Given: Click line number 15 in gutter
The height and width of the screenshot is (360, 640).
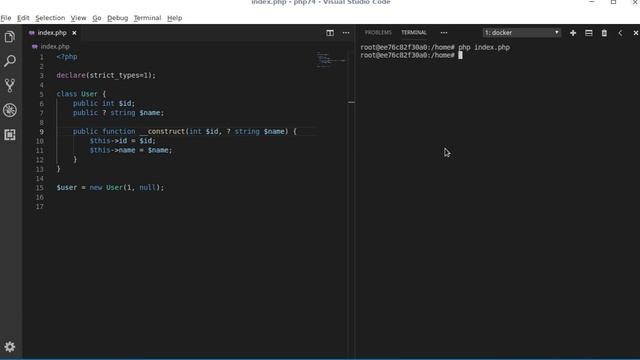Looking at the screenshot, I should point(40,188).
